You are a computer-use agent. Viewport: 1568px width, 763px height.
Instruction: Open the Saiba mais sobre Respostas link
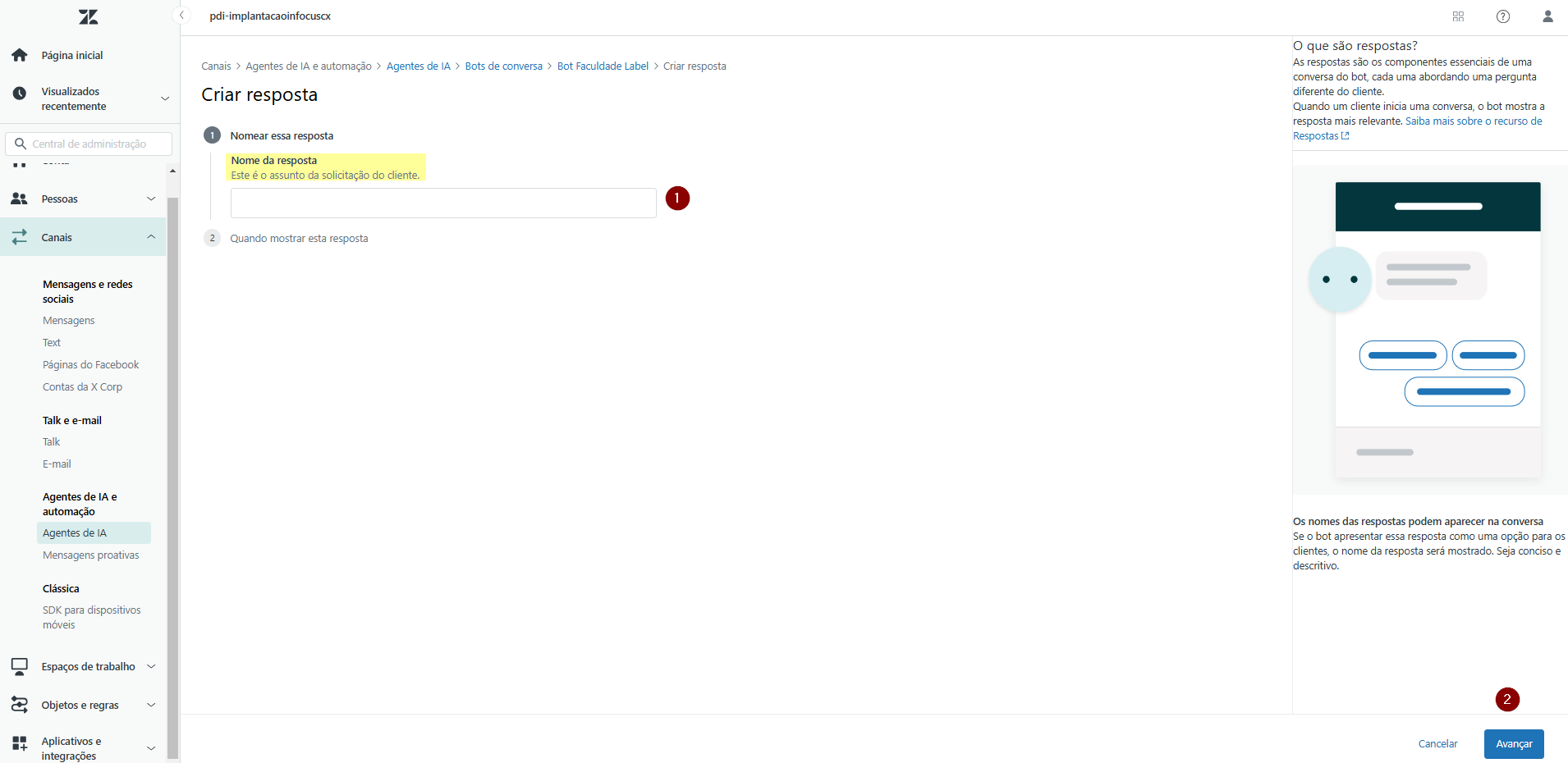pyautogui.click(x=1473, y=121)
